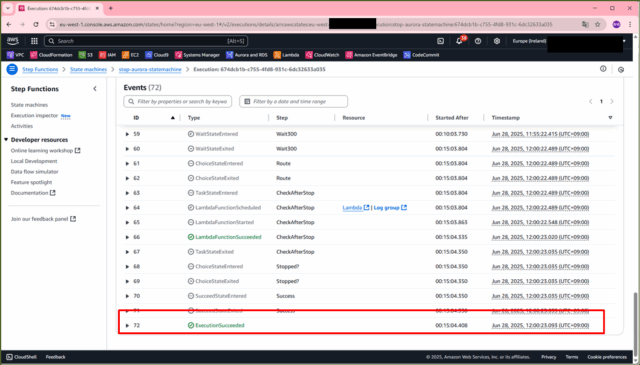
Task: Open the Amazon EventBridge shortcut
Action: pos(371,55)
